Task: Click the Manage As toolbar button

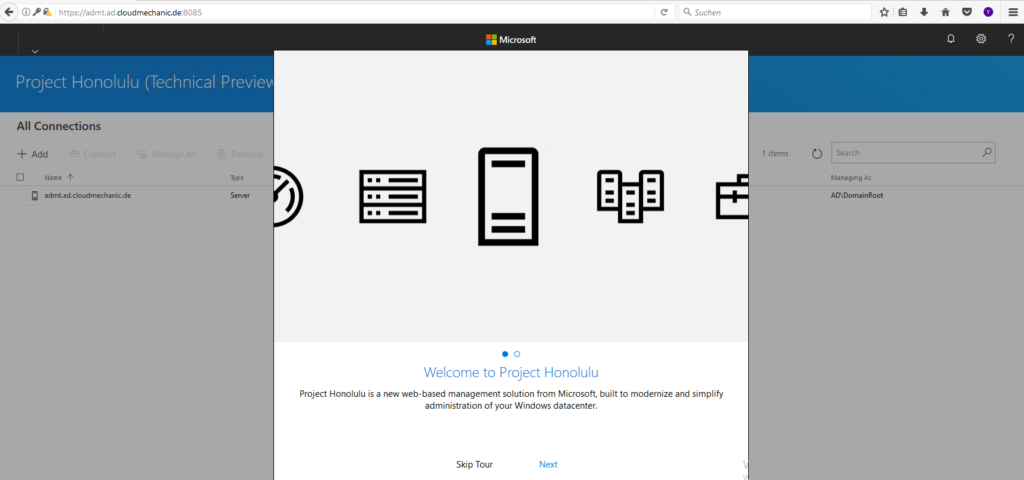Action: pyautogui.click(x=166, y=154)
